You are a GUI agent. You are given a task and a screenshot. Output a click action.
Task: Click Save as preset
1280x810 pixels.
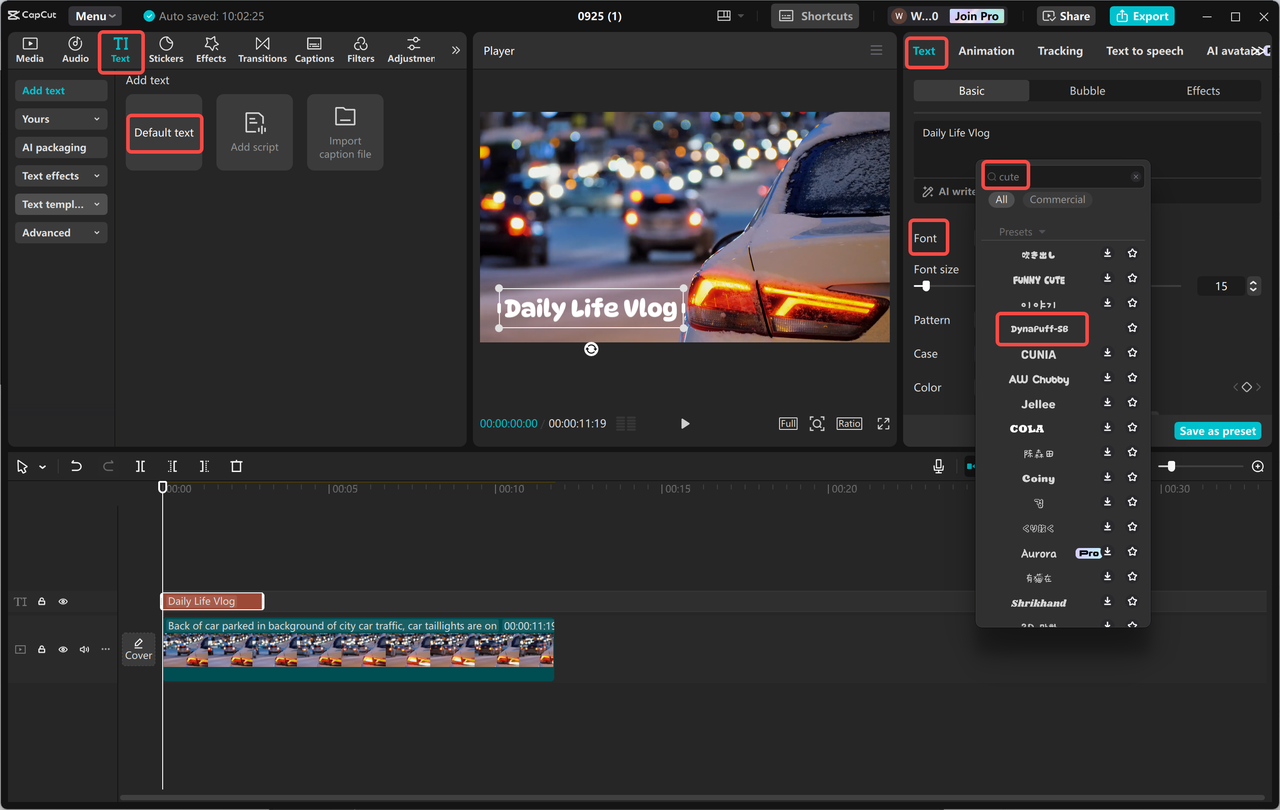(x=1217, y=430)
